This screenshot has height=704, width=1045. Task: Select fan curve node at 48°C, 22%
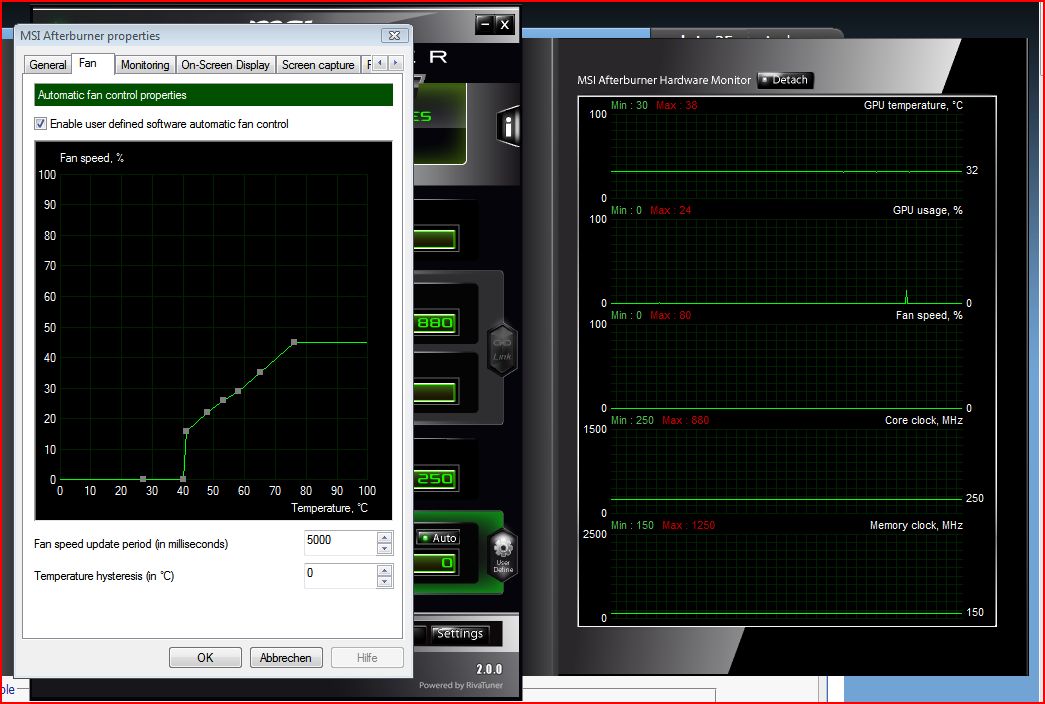click(x=207, y=412)
